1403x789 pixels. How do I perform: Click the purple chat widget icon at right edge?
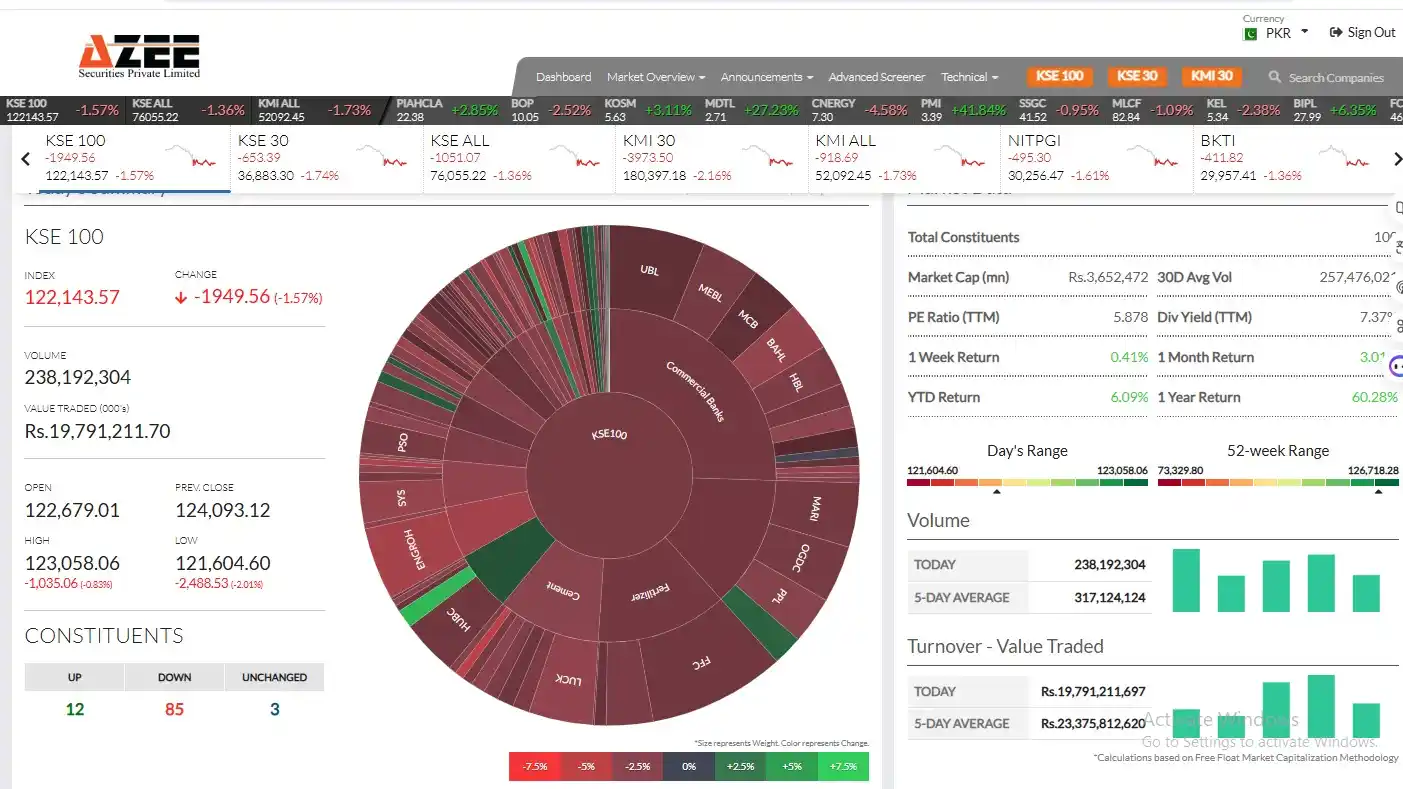[1396, 366]
